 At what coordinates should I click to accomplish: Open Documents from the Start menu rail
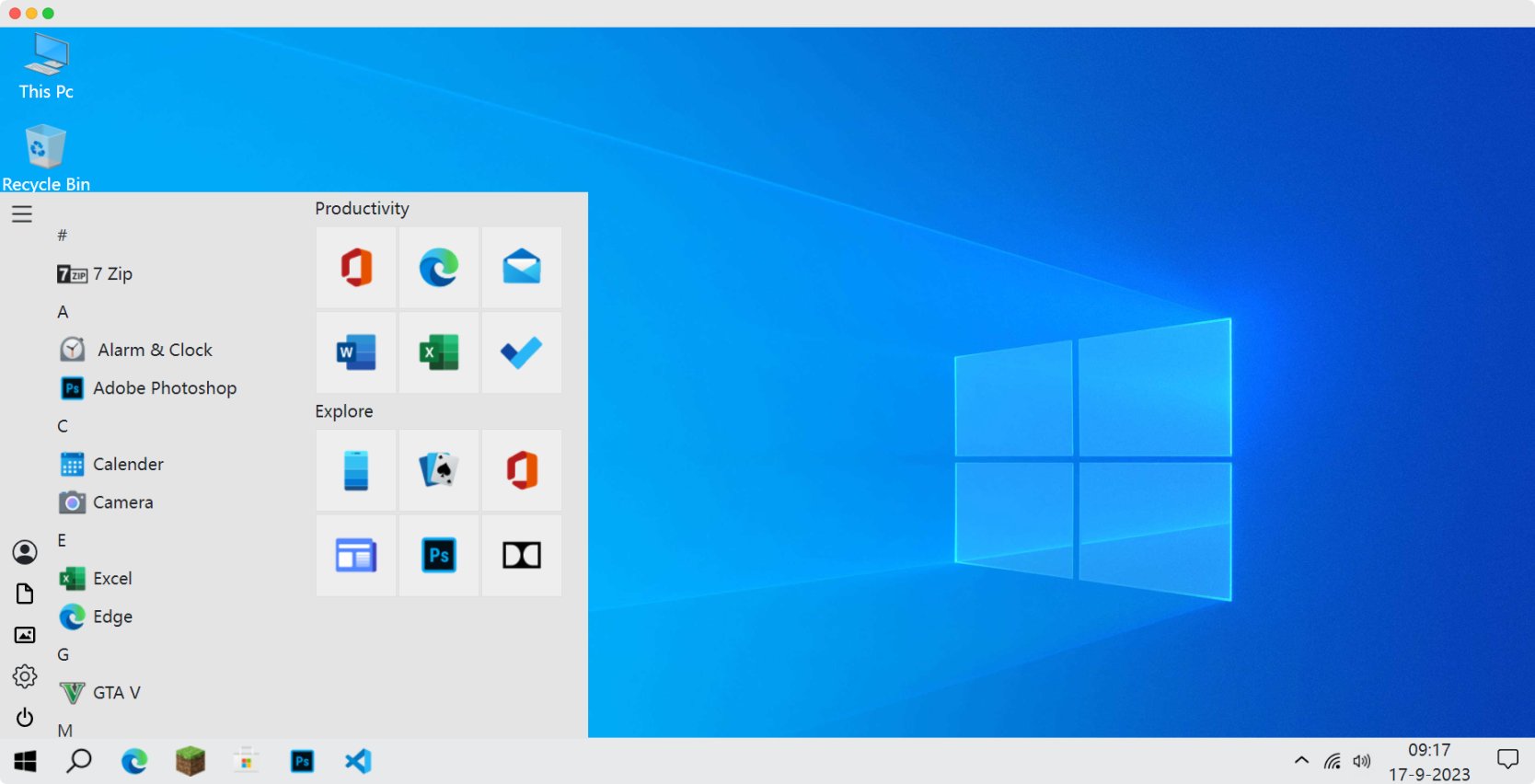[x=25, y=594]
